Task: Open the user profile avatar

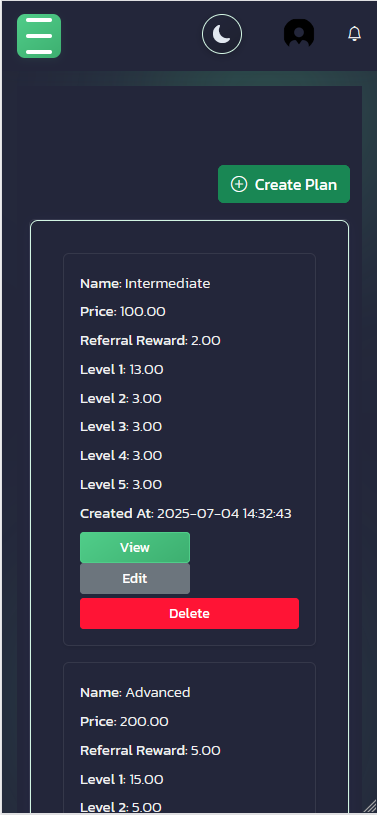Action: click(299, 33)
